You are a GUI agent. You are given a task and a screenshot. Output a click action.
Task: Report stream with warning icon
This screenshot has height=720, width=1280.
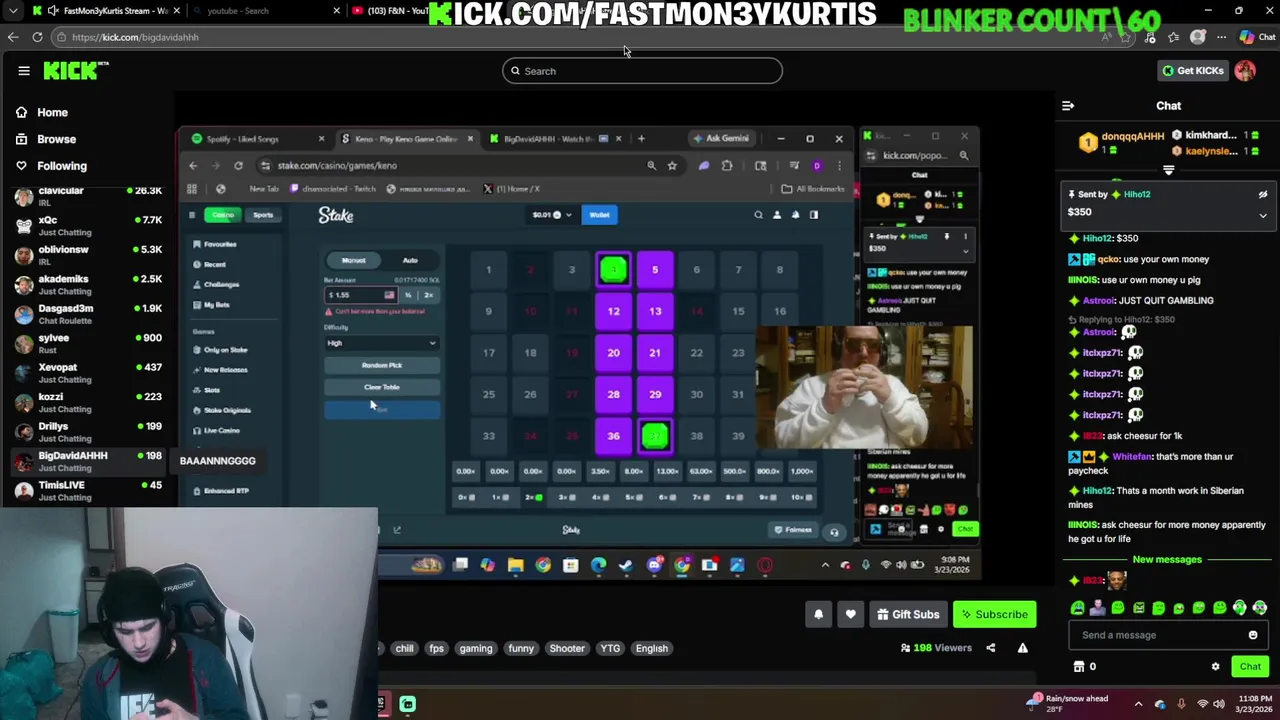click(x=1023, y=648)
